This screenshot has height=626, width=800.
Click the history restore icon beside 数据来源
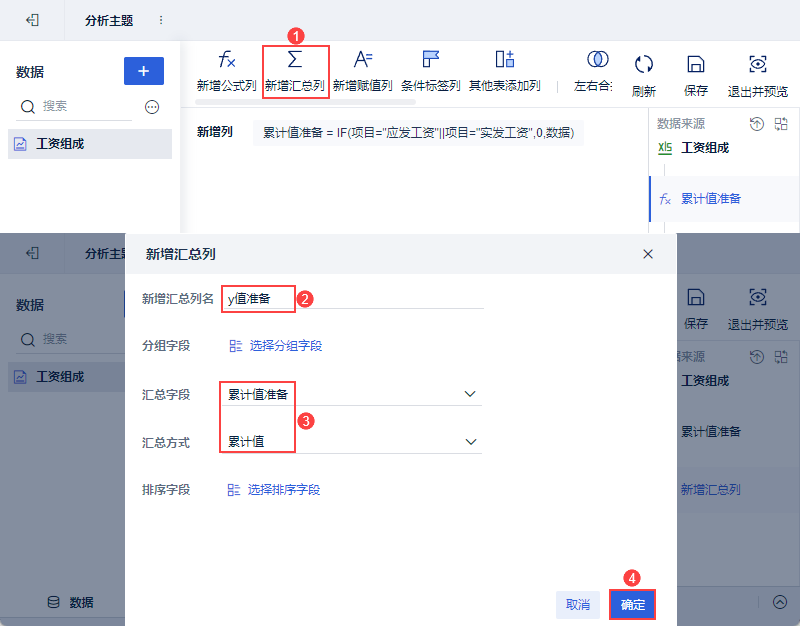pos(757,123)
